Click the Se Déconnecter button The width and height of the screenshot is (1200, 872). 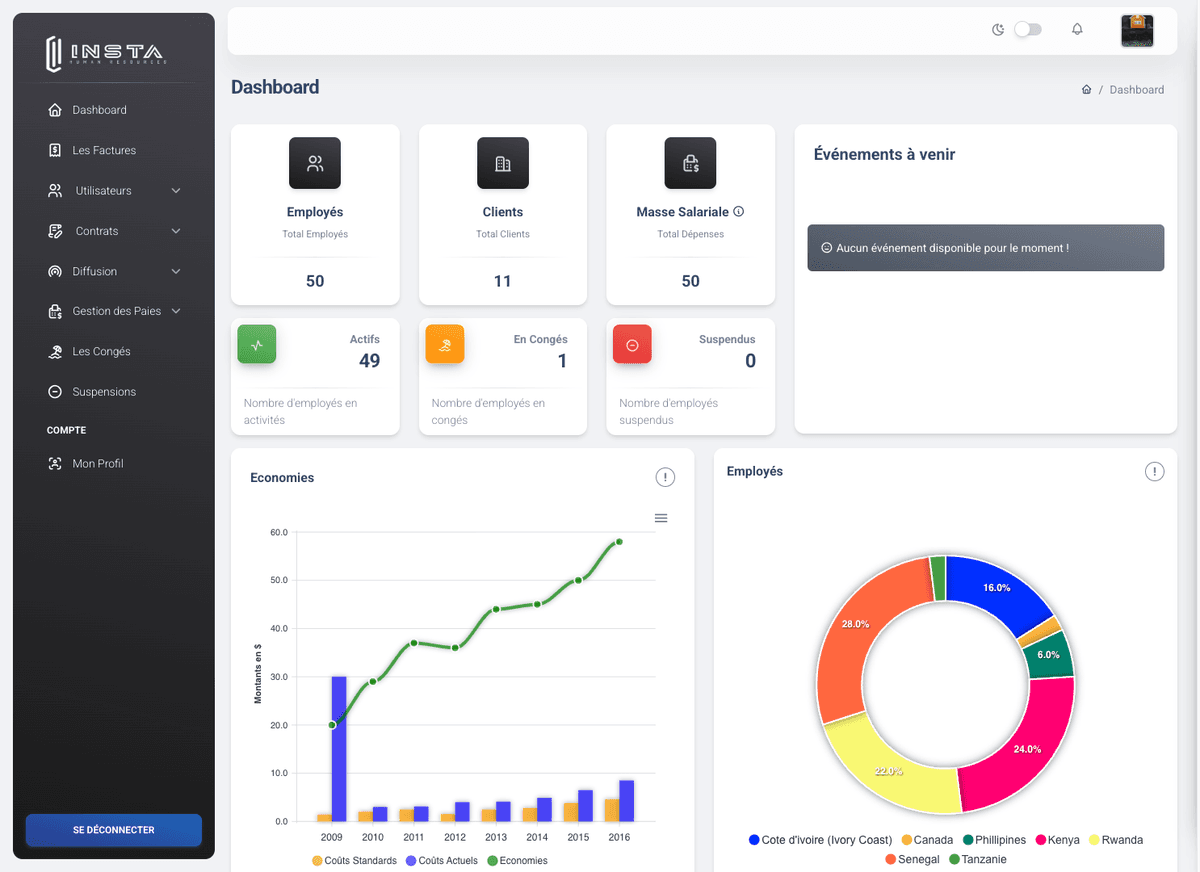pyautogui.click(x=114, y=830)
